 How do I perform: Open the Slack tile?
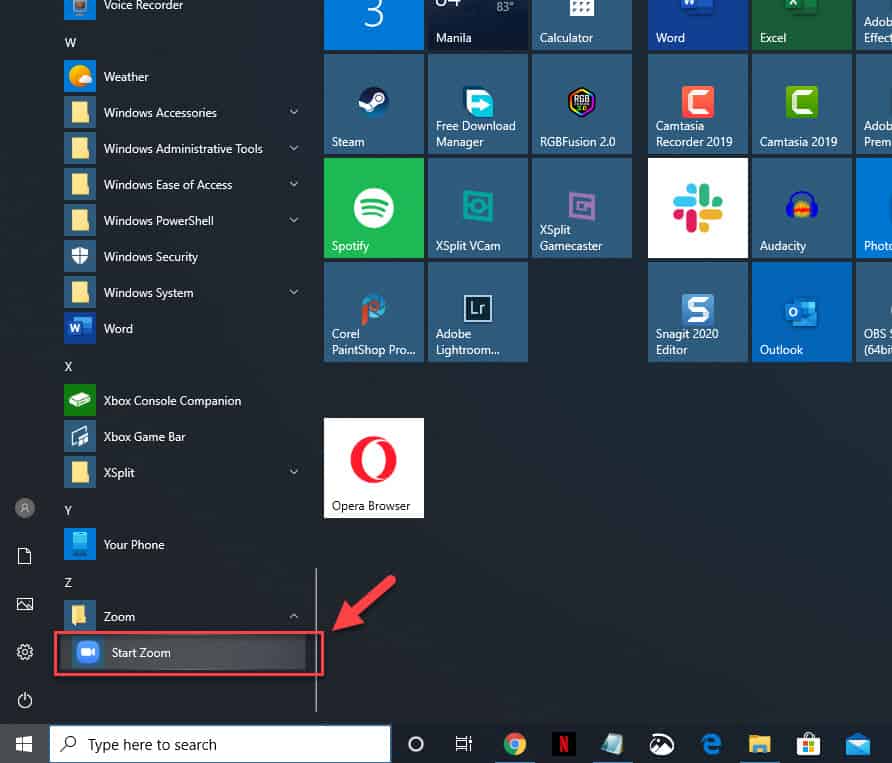click(698, 208)
